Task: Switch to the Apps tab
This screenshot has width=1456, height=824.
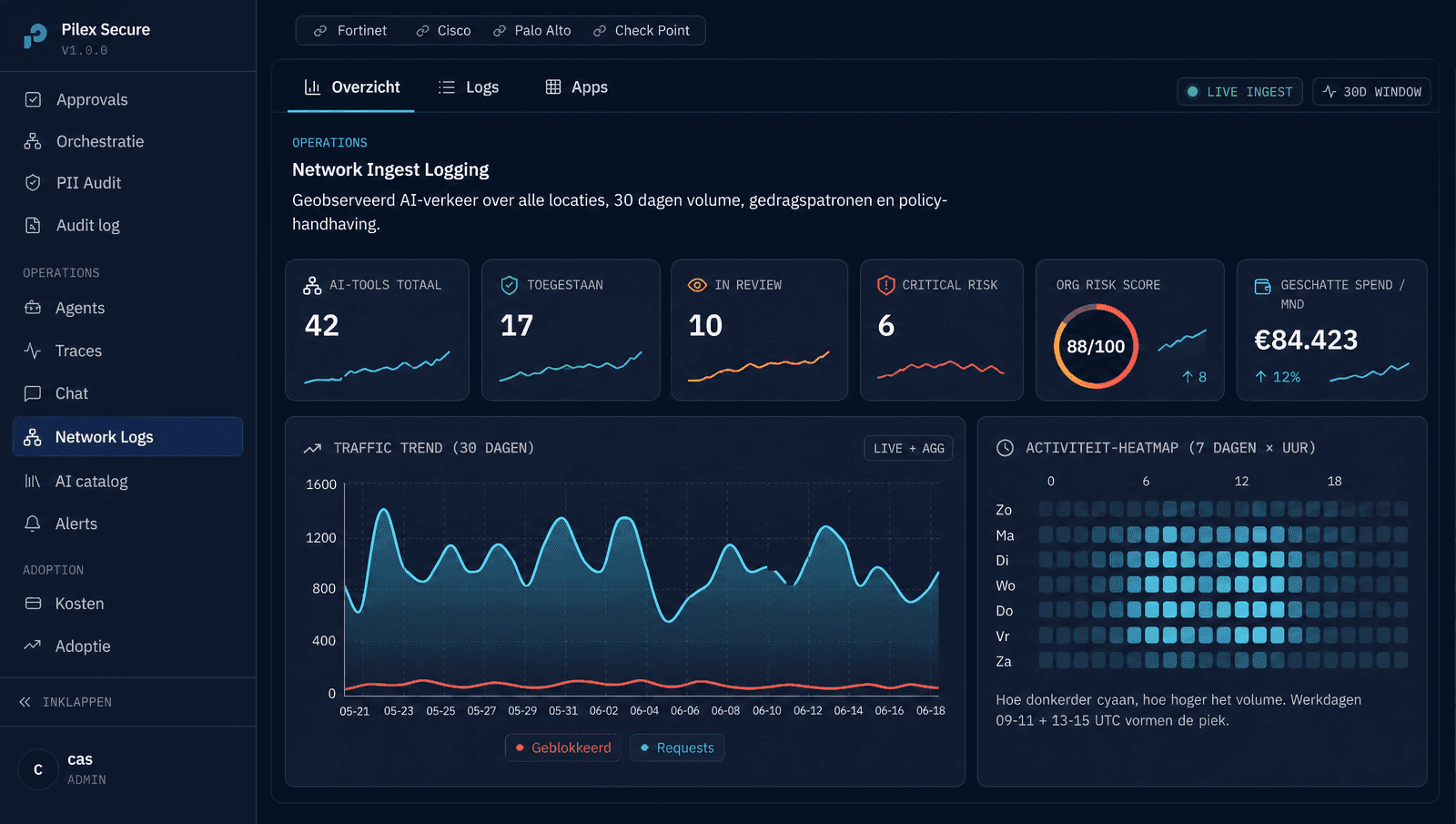Action: 576,87
